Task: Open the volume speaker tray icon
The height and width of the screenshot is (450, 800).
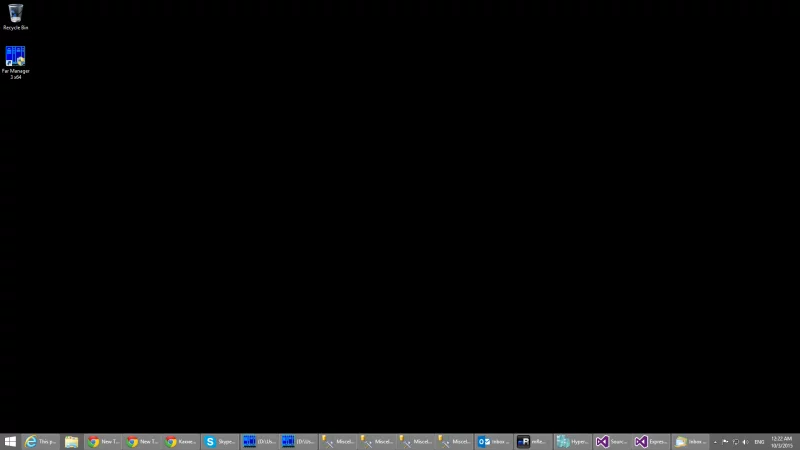Action: pyautogui.click(x=745, y=442)
